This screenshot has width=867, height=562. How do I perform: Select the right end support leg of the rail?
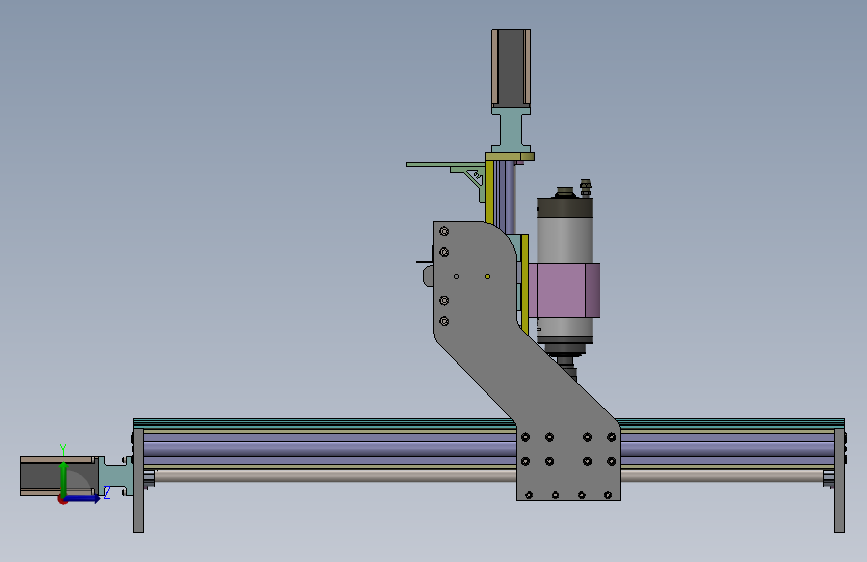click(x=839, y=480)
